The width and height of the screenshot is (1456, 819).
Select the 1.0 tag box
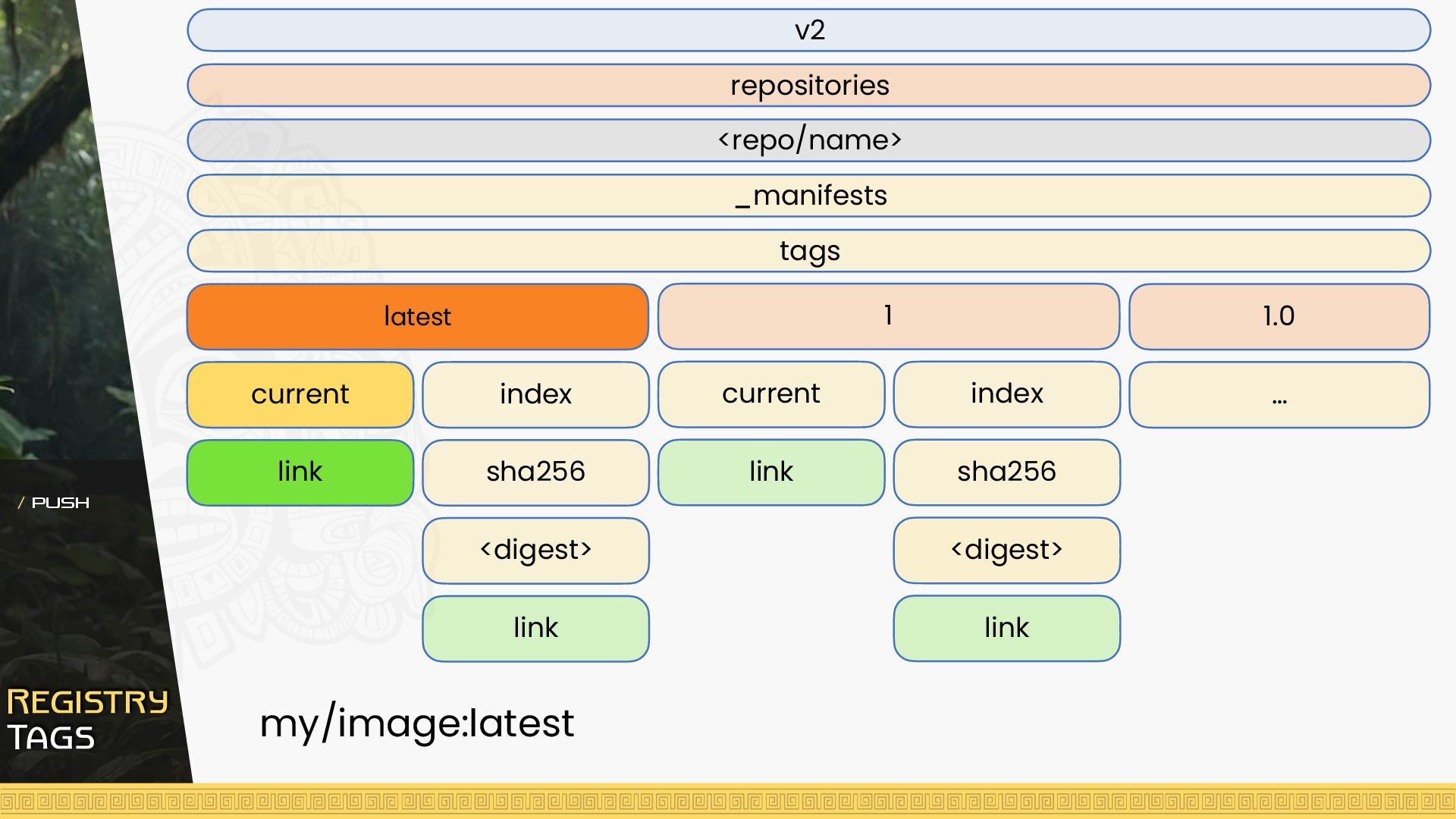click(1279, 316)
